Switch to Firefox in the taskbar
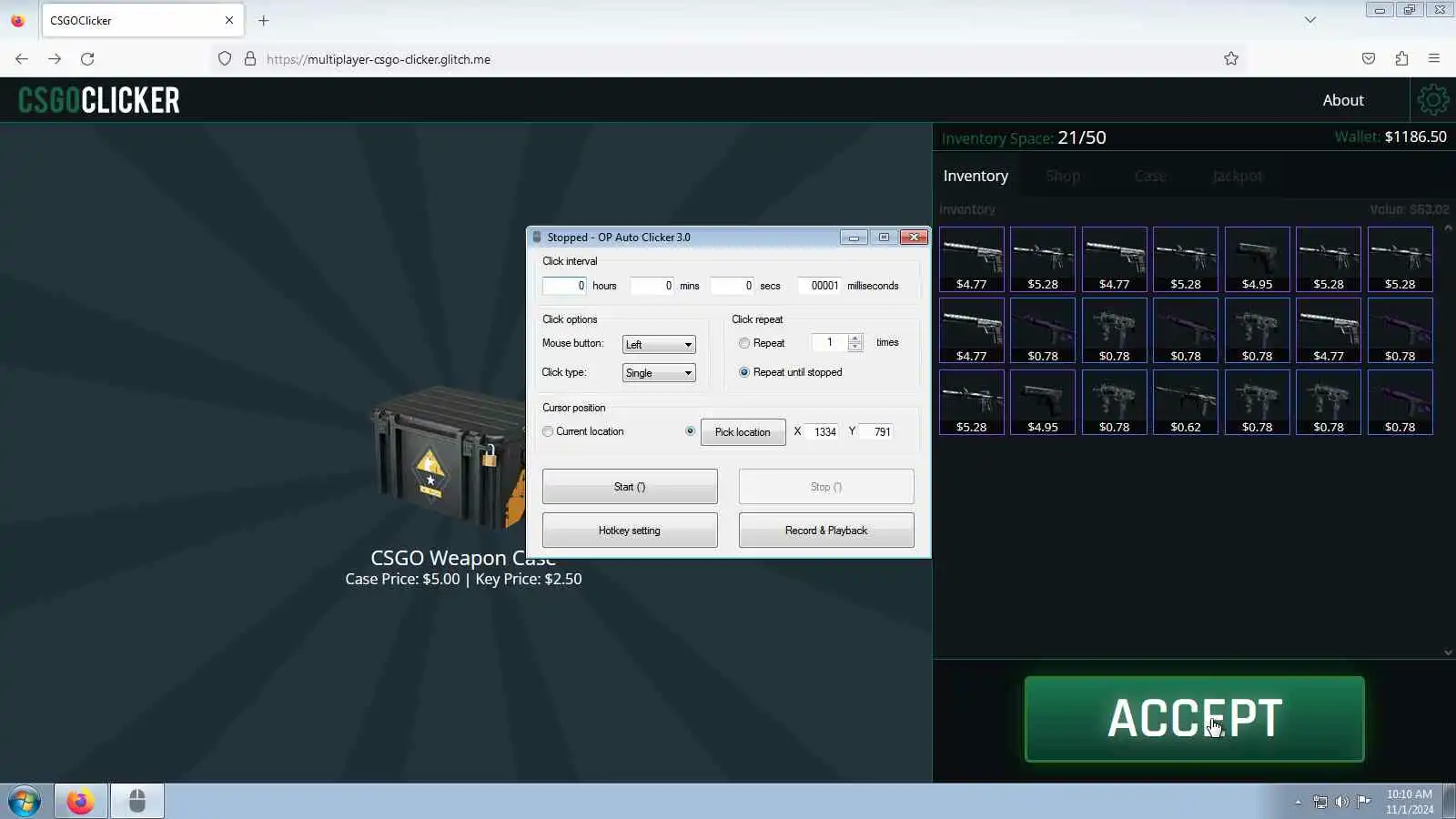Image resolution: width=1456 pixels, height=819 pixels. [x=80, y=802]
